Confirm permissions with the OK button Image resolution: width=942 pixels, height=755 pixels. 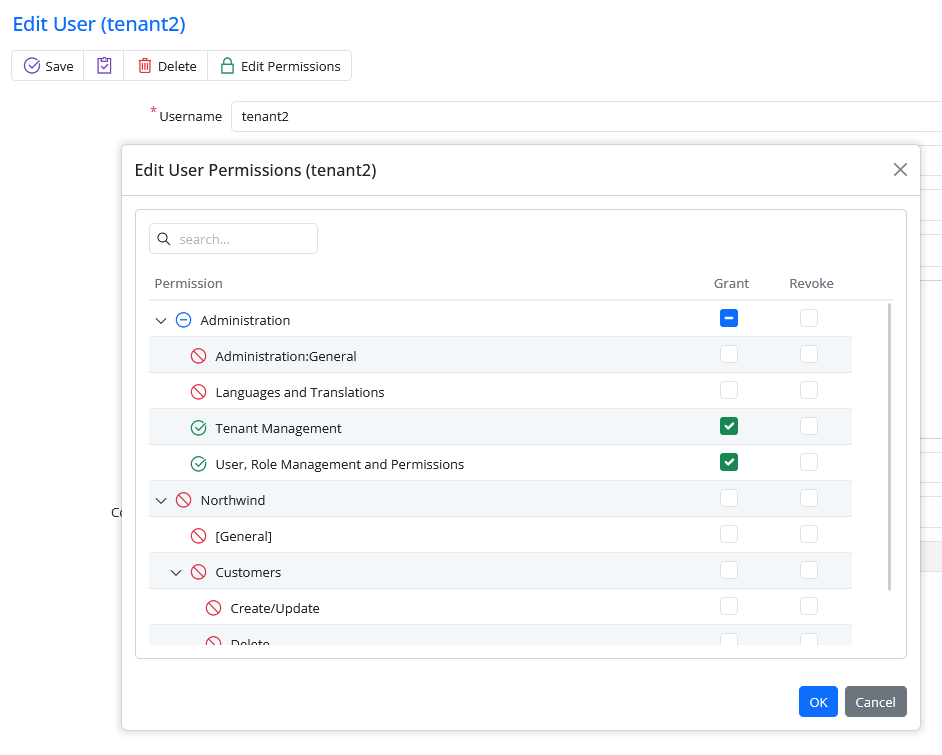(818, 702)
